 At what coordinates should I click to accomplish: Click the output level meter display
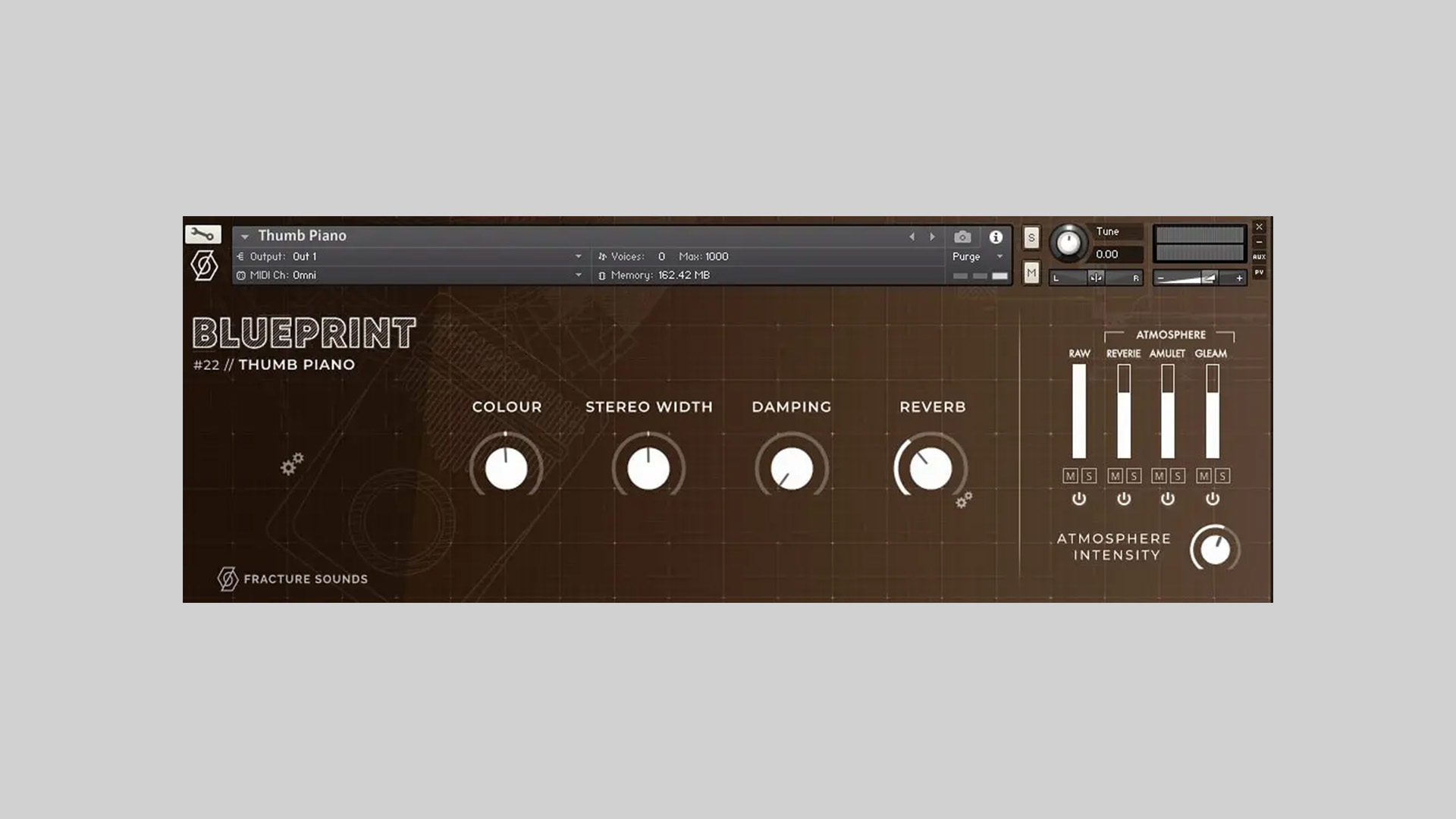(1200, 244)
